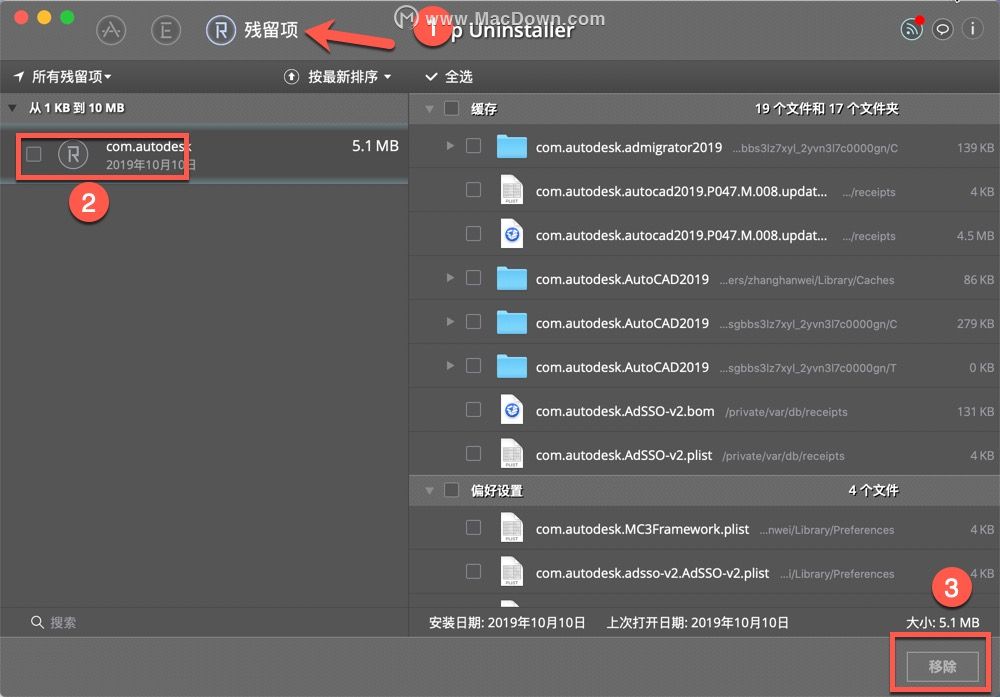This screenshot has width=1000, height=697.
Task: Collapse the 缓存 section triangle
Action: [429, 109]
